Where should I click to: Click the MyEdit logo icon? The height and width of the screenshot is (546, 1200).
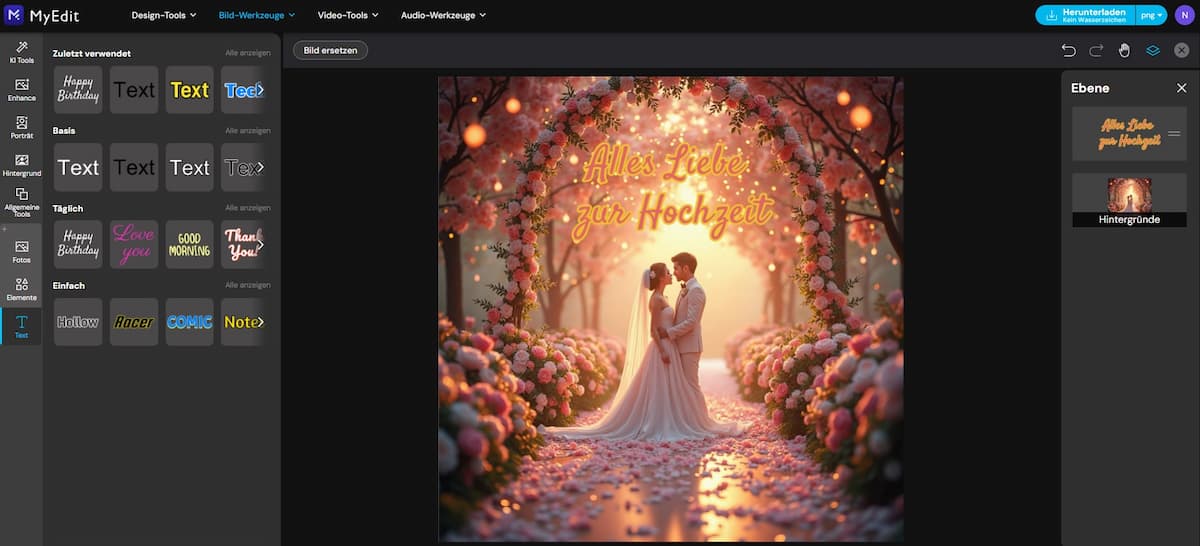(16, 15)
